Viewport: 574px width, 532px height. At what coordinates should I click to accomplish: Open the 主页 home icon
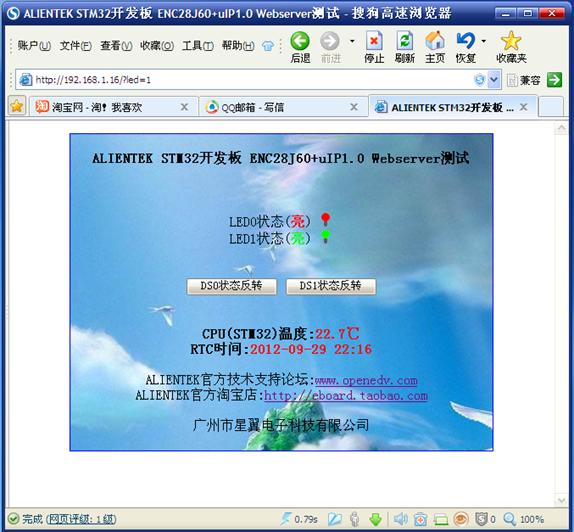point(435,41)
